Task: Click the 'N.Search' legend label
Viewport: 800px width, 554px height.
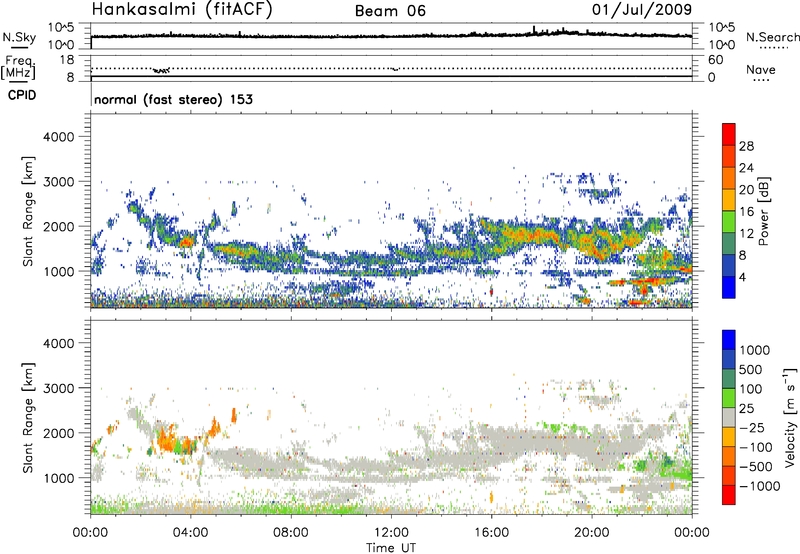Action: (x=773, y=37)
